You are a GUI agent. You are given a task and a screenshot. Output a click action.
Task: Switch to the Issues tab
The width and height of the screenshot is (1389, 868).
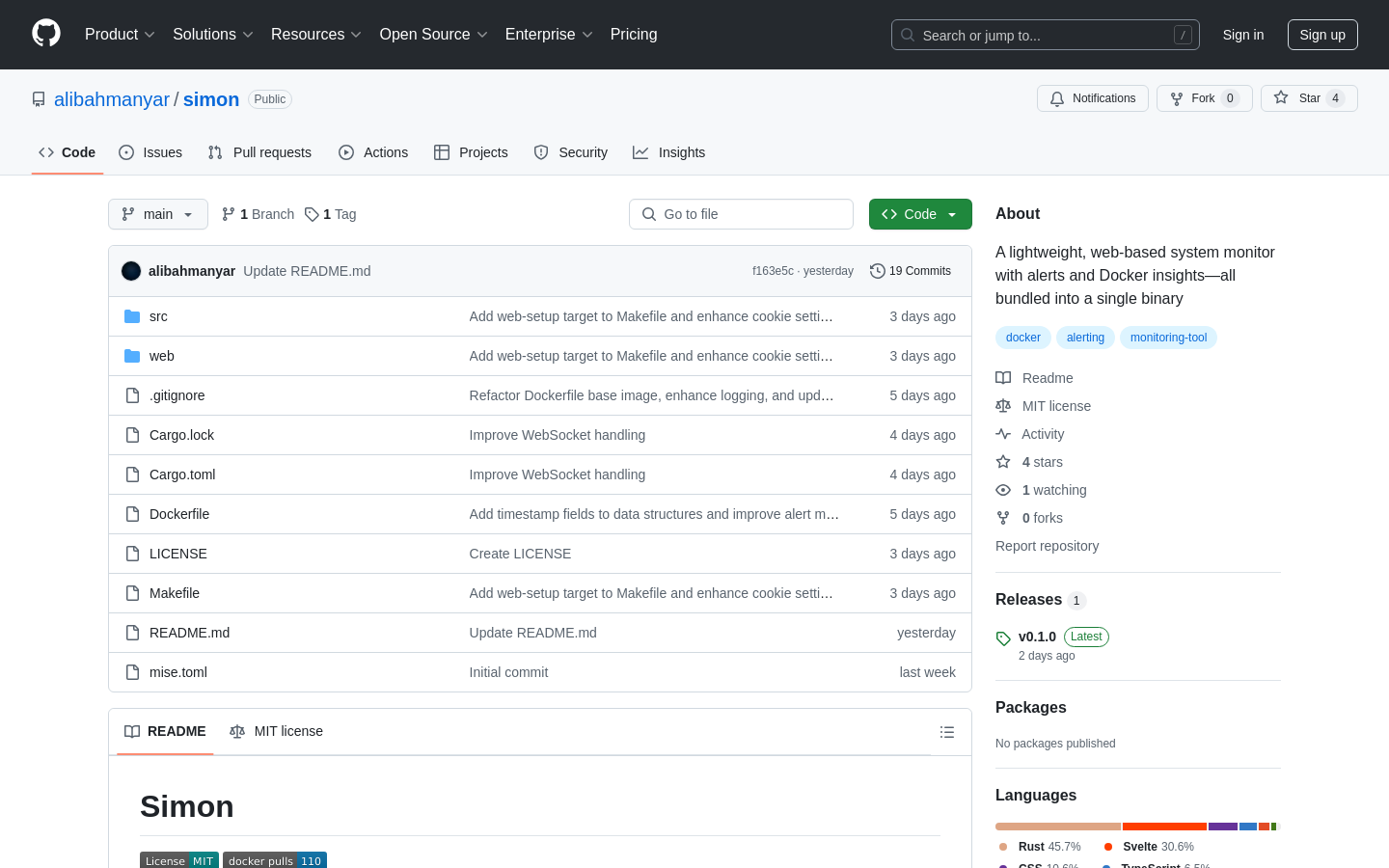(x=150, y=152)
